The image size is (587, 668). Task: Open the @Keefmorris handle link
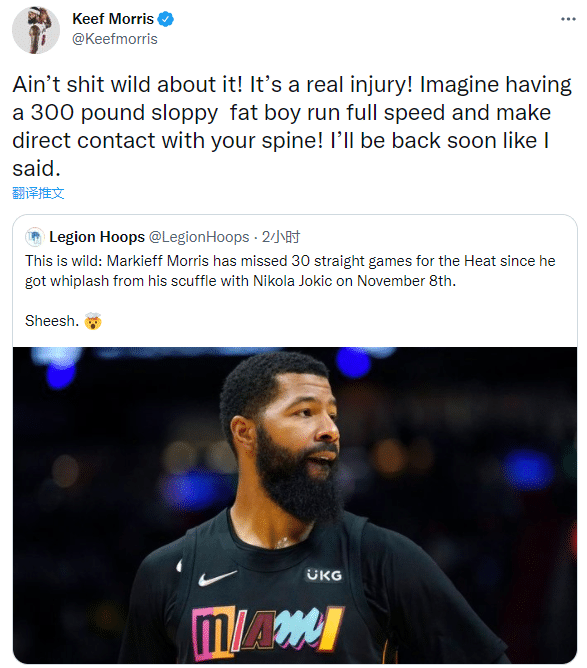click(115, 39)
